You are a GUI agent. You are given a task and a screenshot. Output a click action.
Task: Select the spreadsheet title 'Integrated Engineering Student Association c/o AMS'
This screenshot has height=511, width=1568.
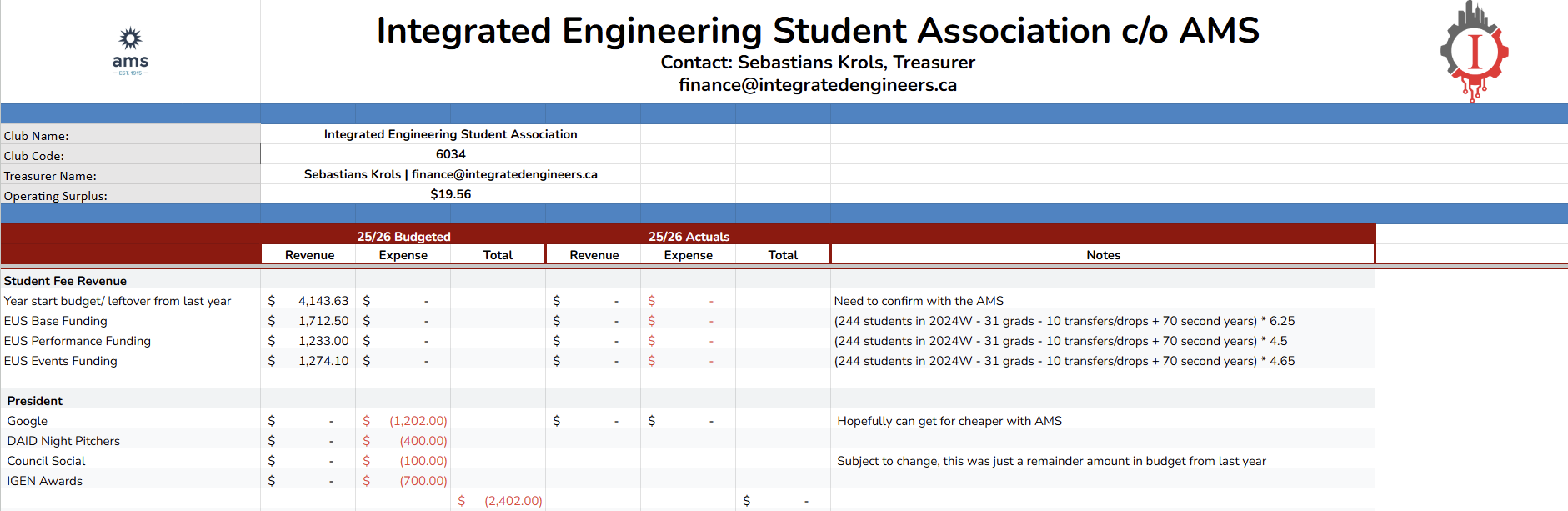817,31
